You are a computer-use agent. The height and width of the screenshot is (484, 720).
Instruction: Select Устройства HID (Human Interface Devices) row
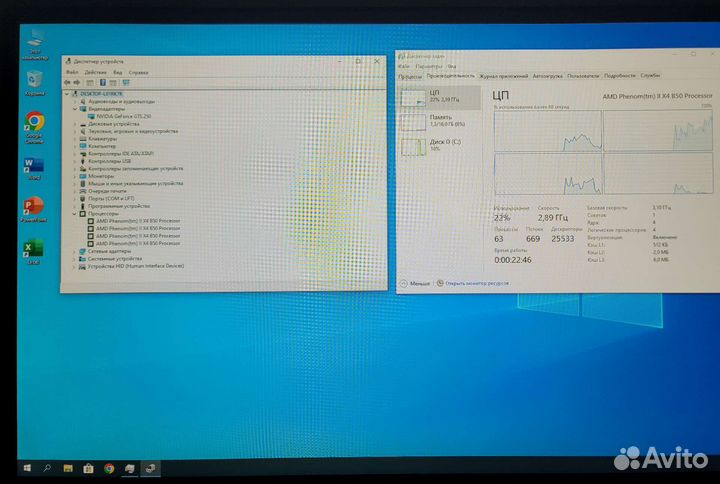(131, 266)
